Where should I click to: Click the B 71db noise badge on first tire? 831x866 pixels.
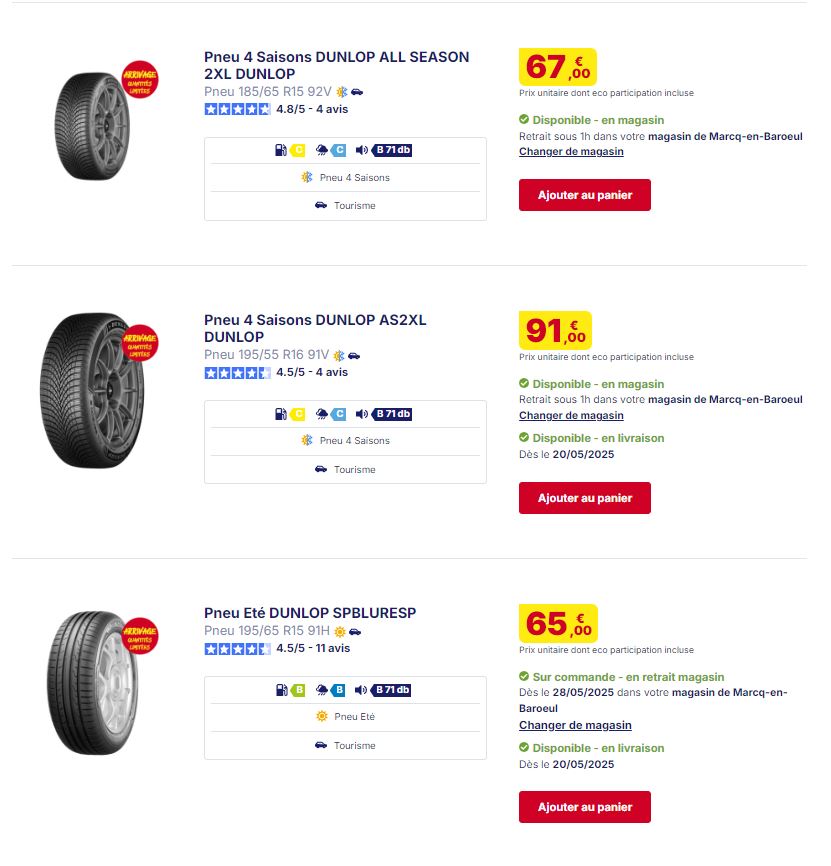point(393,150)
